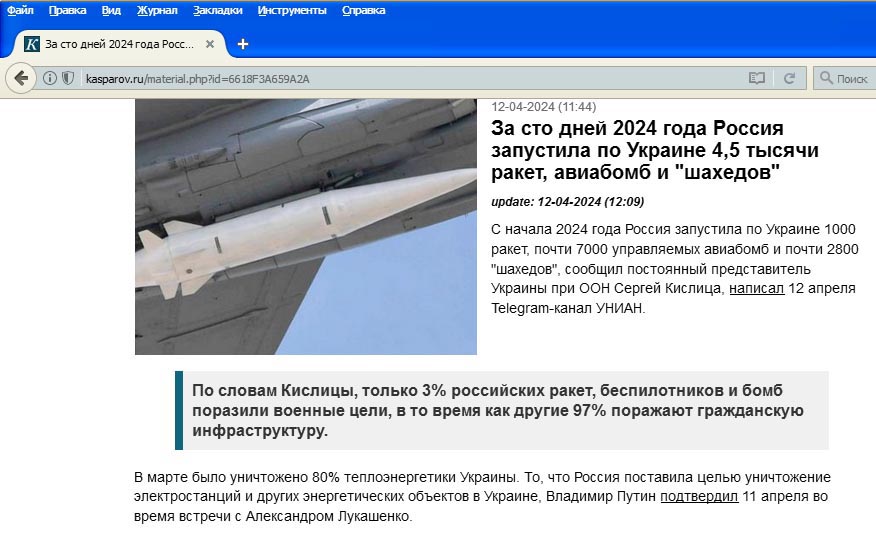Open site information icon in address bar
This screenshot has width=876, height=539.
50,78
